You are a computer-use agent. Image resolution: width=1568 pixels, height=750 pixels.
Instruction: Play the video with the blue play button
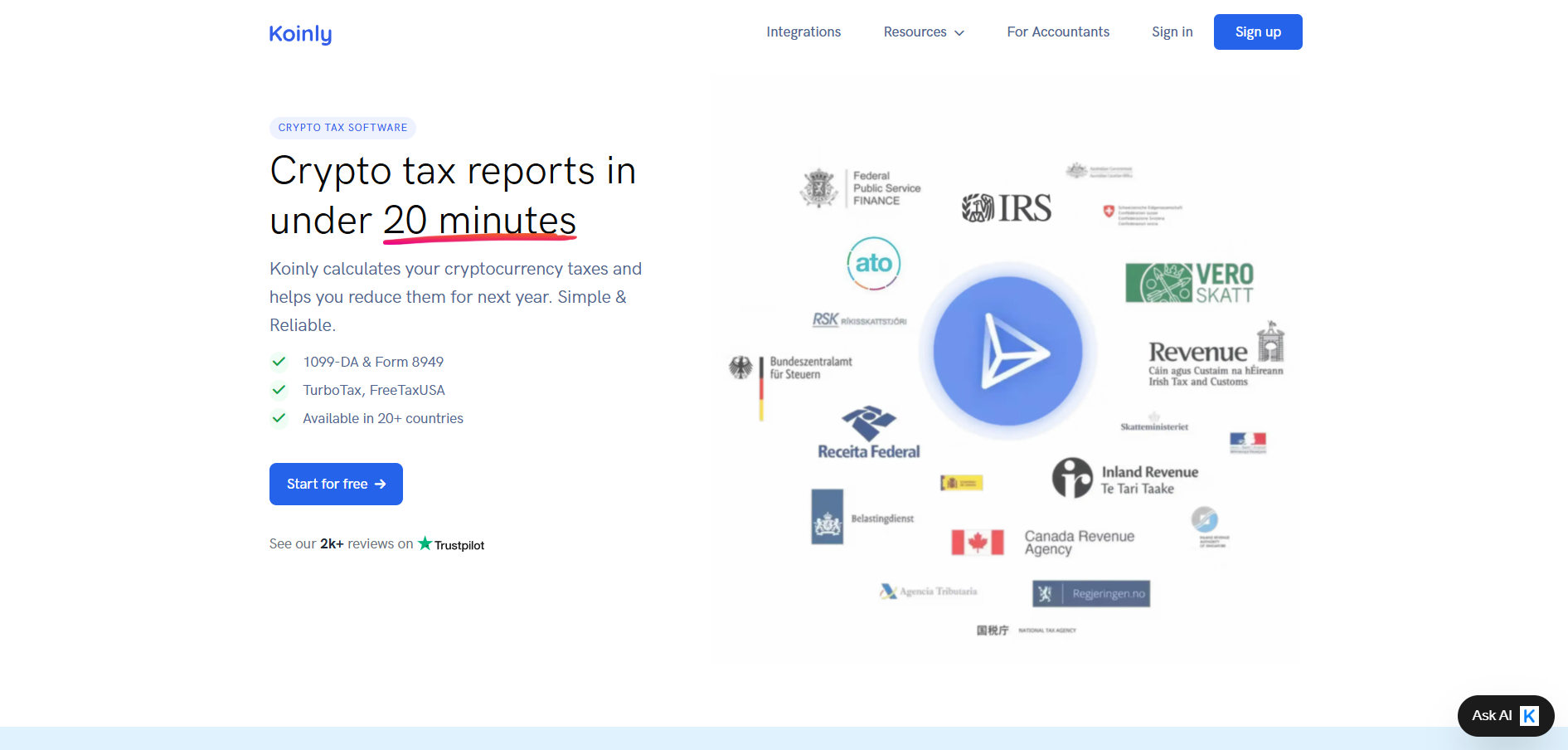coord(1007,352)
